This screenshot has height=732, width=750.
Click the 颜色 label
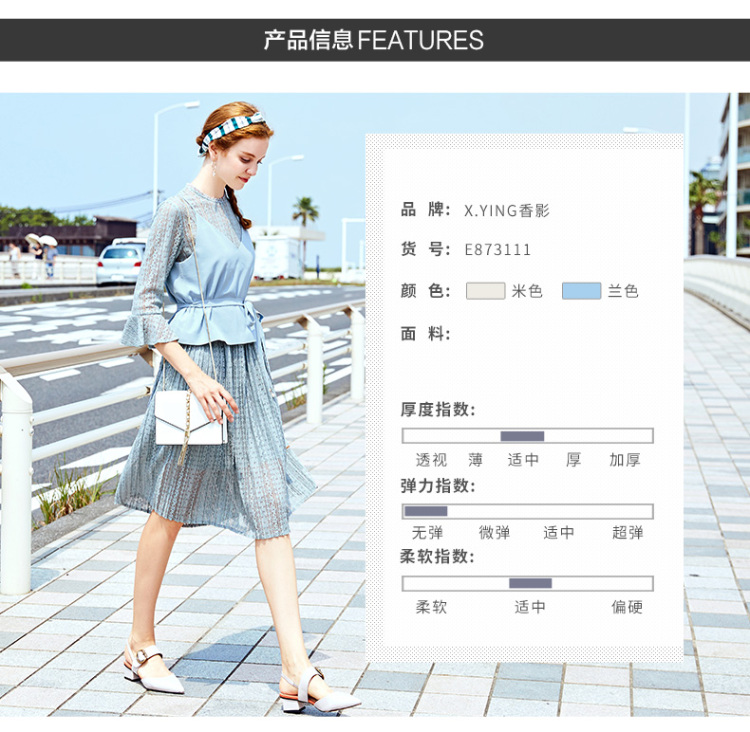pyautogui.click(x=425, y=290)
